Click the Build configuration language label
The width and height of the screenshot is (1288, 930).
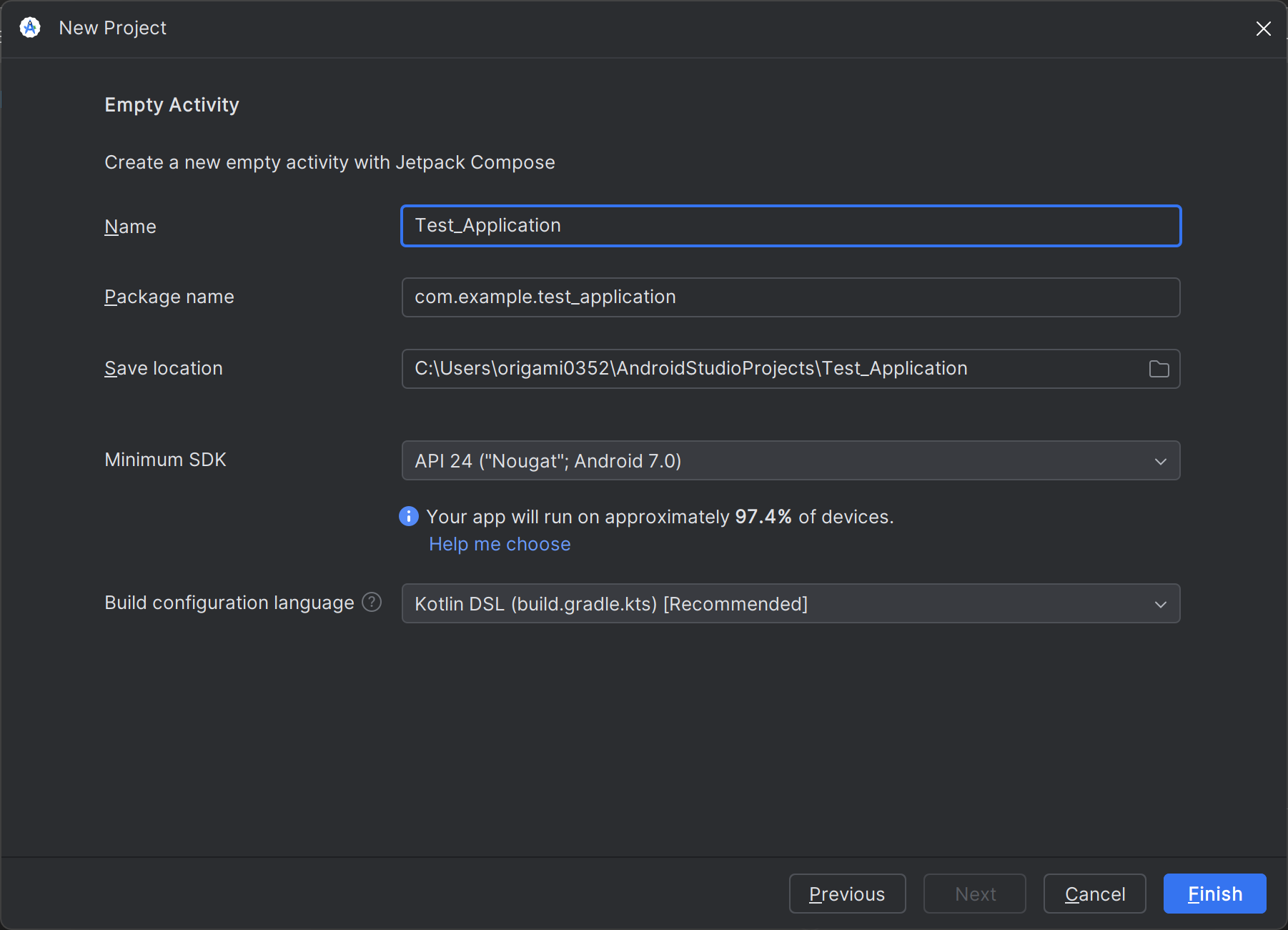click(229, 603)
